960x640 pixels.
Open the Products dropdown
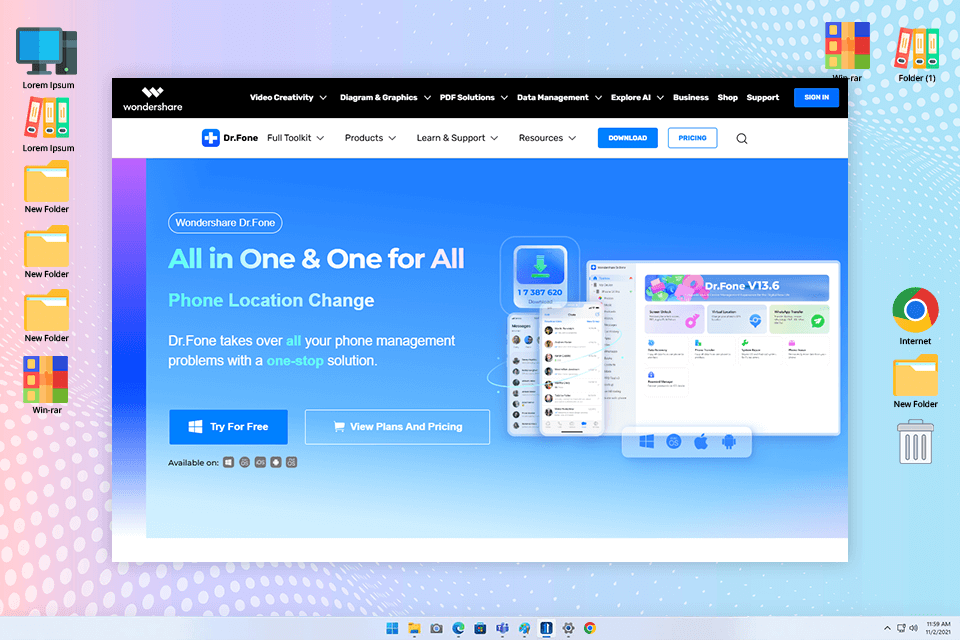(370, 138)
